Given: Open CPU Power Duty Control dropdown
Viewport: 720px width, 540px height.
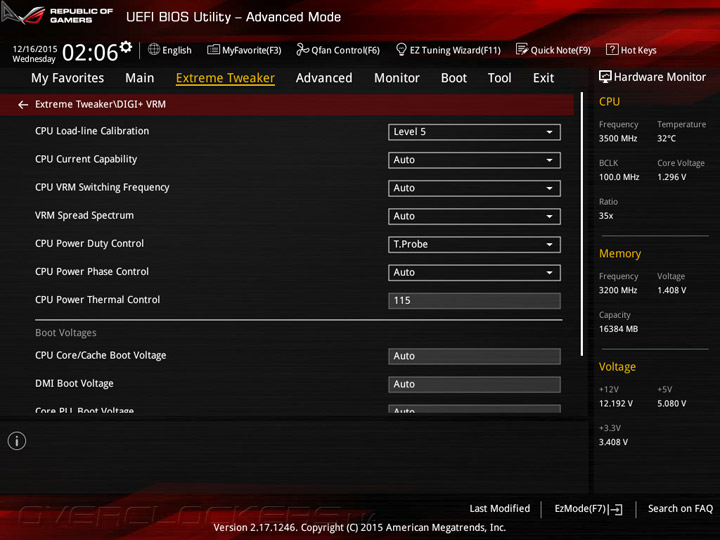Looking at the screenshot, I should [474, 245].
